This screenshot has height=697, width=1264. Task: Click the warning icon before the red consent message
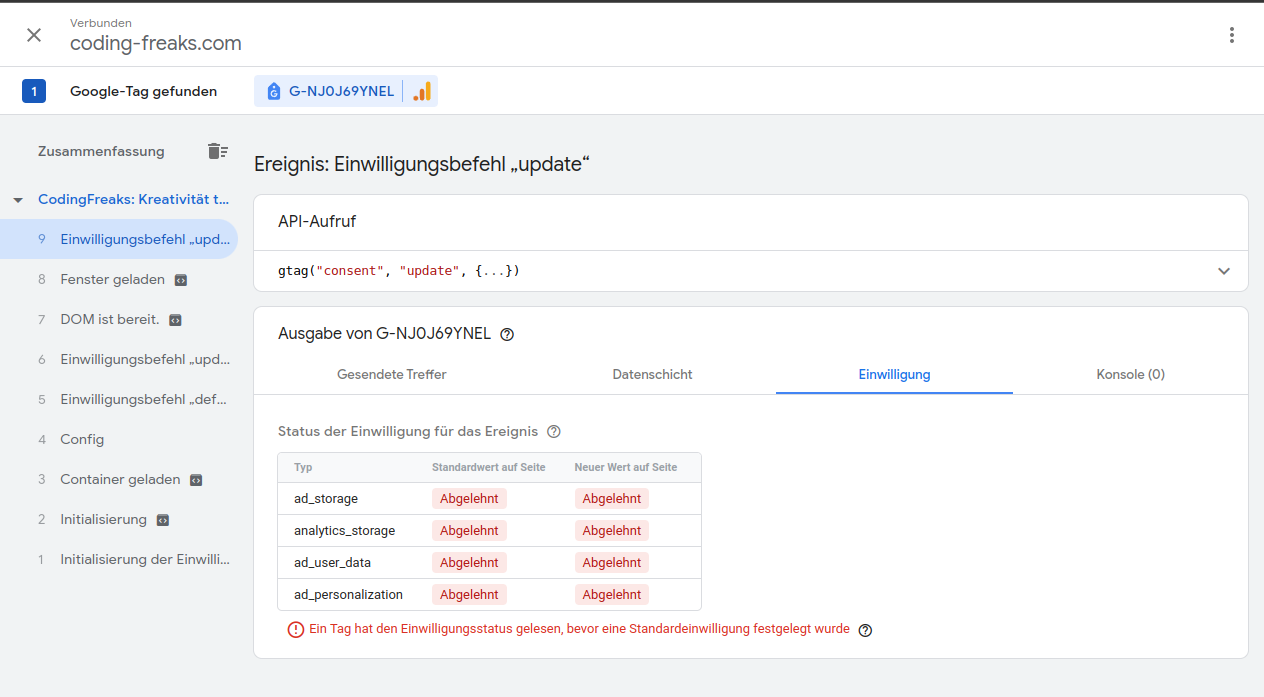295,629
